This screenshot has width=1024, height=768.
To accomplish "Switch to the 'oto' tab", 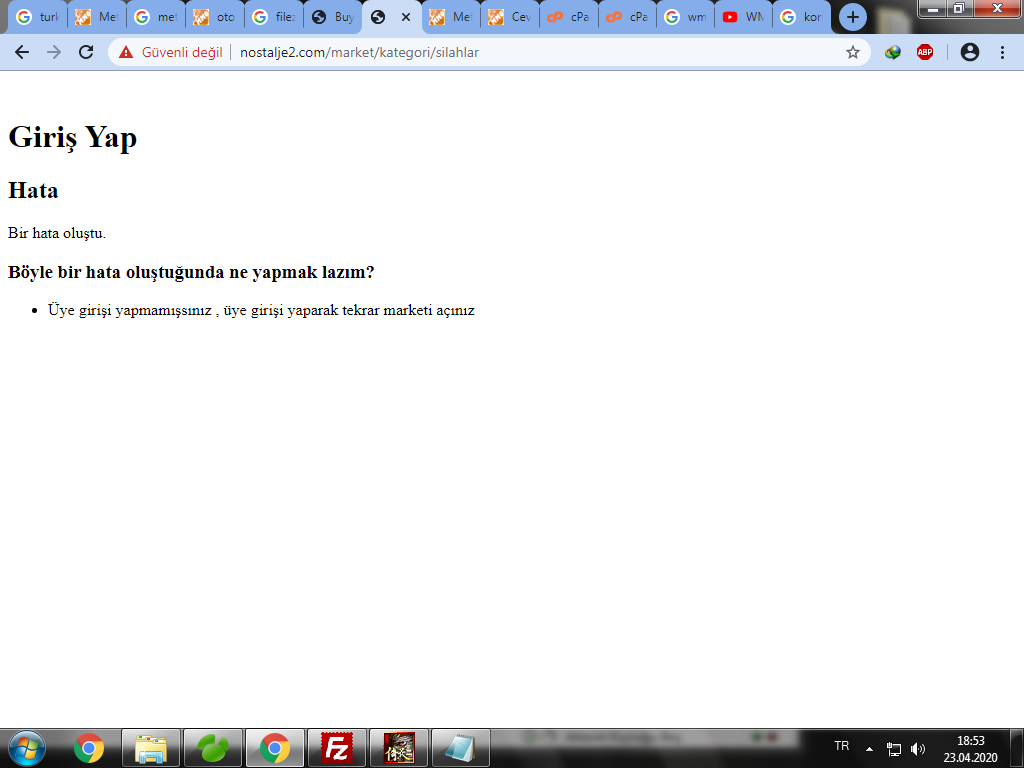I will 215,17.
